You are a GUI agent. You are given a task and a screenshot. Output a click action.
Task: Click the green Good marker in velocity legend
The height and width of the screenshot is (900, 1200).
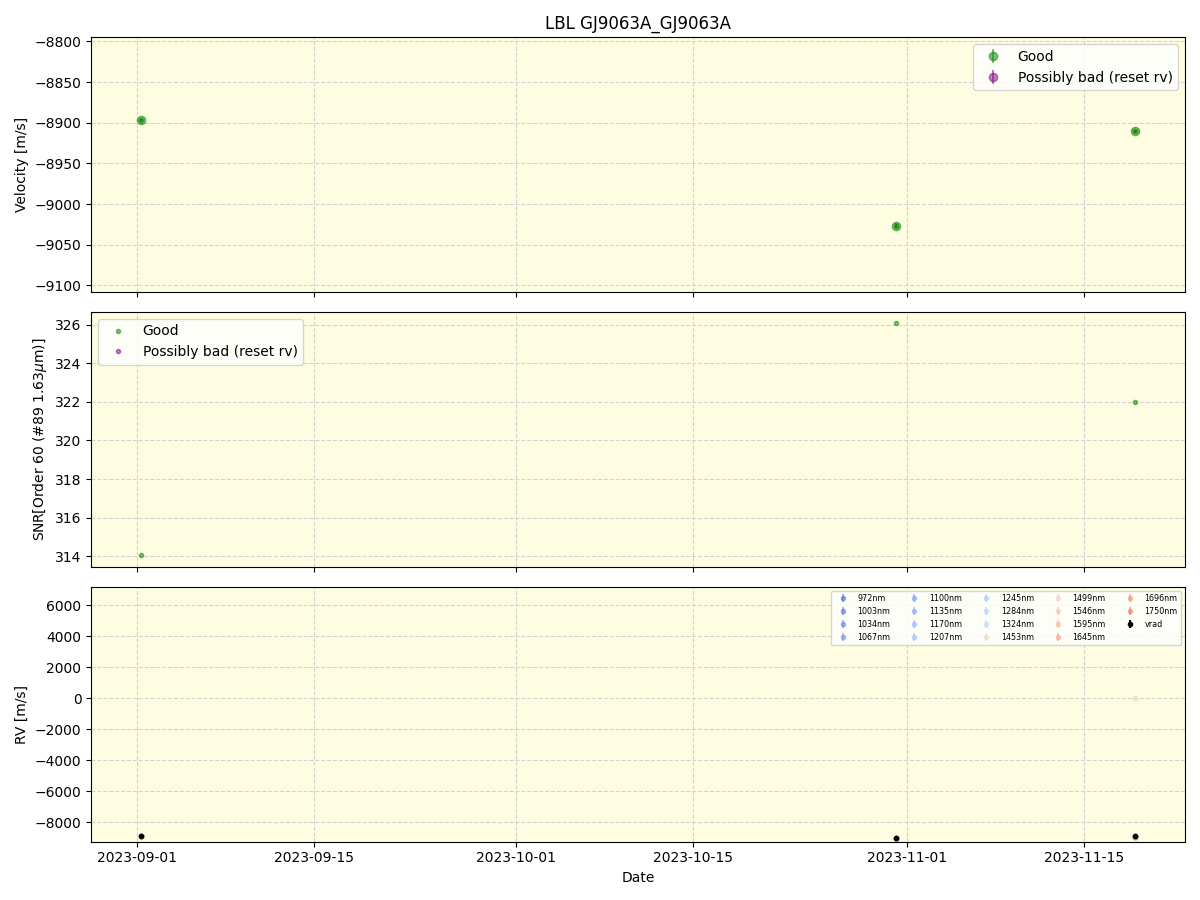point(993,57)
